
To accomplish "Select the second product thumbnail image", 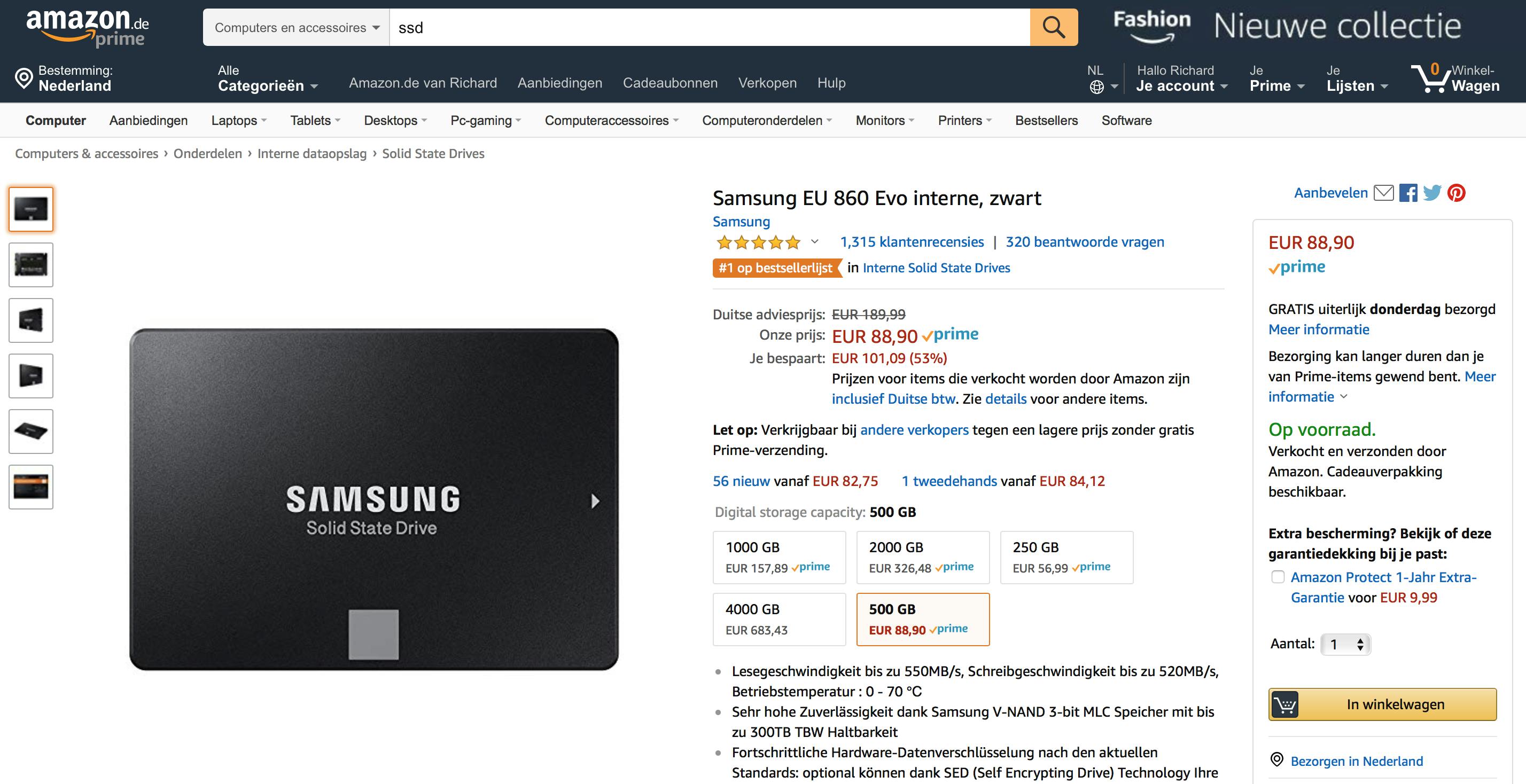I will (x=31, y=265).
